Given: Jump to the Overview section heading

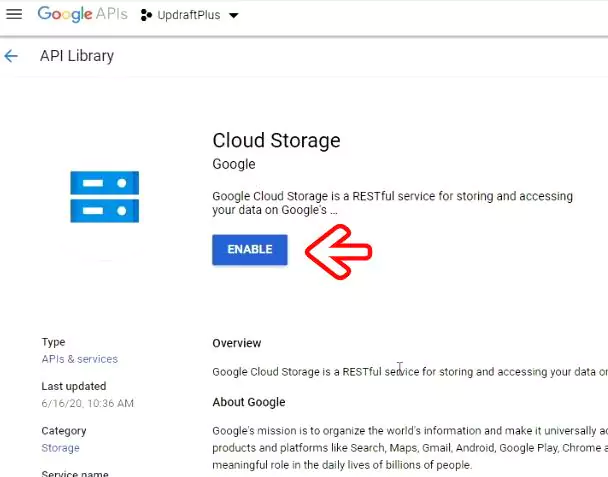Looking at the screenshot, I should pos(236,343).
